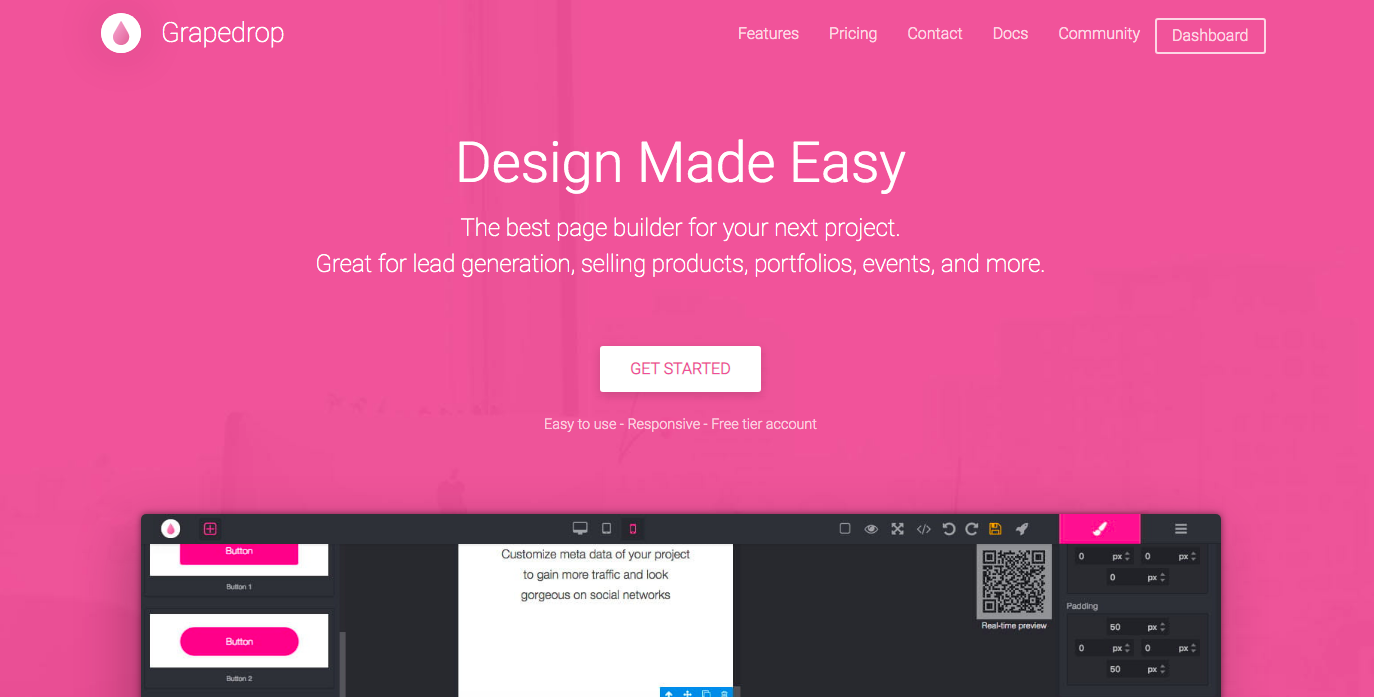The image size is (1374, 697).
Task: Switch to mobile device preview
Action: (x=632, y=529)
